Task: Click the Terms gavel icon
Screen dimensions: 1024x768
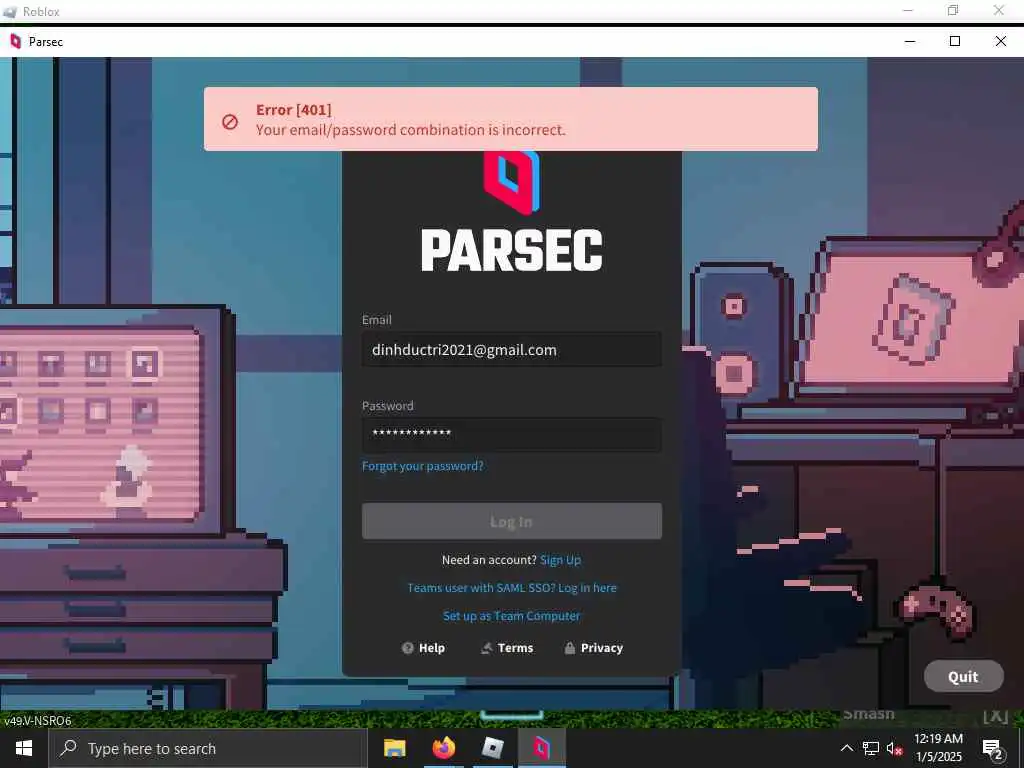Action: coord(487,648)
